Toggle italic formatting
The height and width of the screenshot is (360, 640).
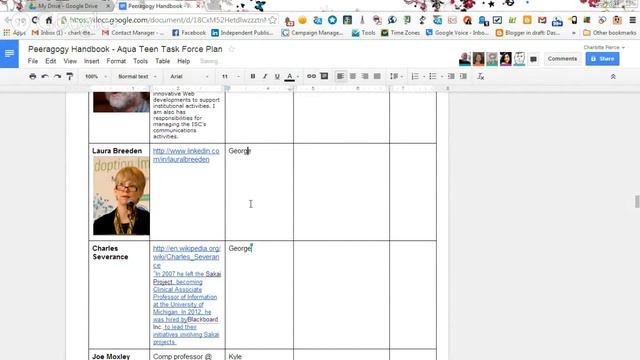(265, 76)
